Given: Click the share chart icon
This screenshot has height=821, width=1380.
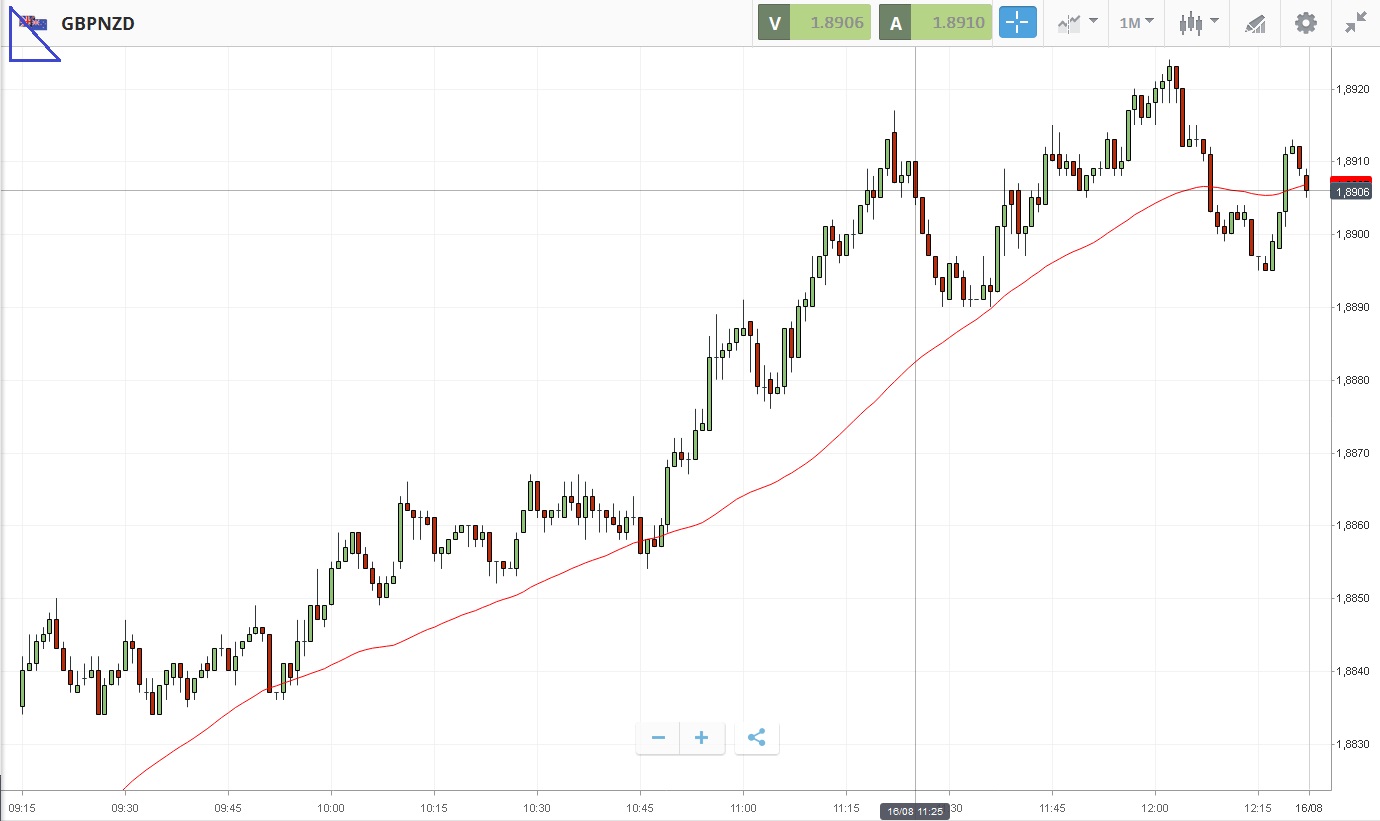Looking at the screenshot, I should click(x=757, y=739).
